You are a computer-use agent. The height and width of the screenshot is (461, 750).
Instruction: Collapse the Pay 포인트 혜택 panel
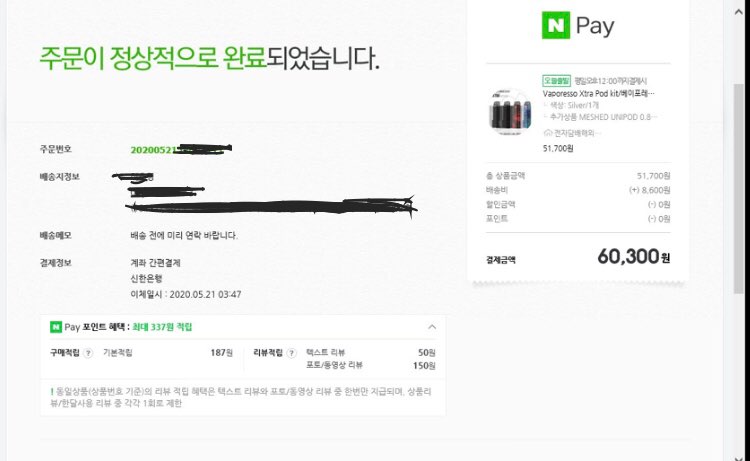coord(431,327)
